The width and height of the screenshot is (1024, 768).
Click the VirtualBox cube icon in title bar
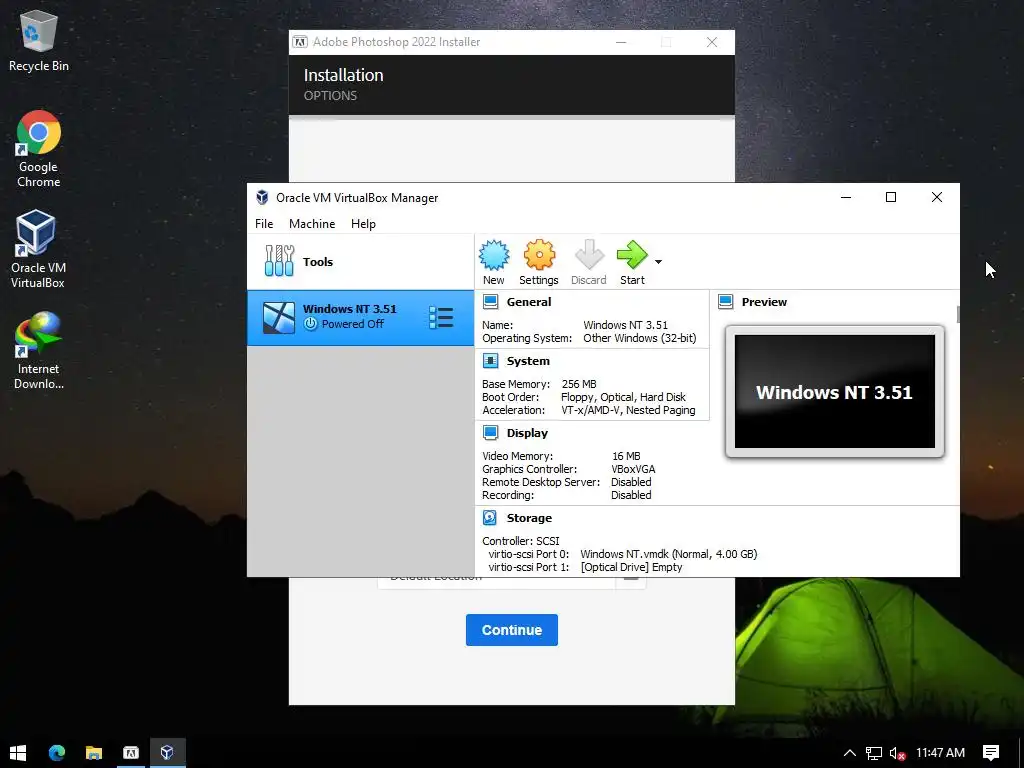pos(263,197)
